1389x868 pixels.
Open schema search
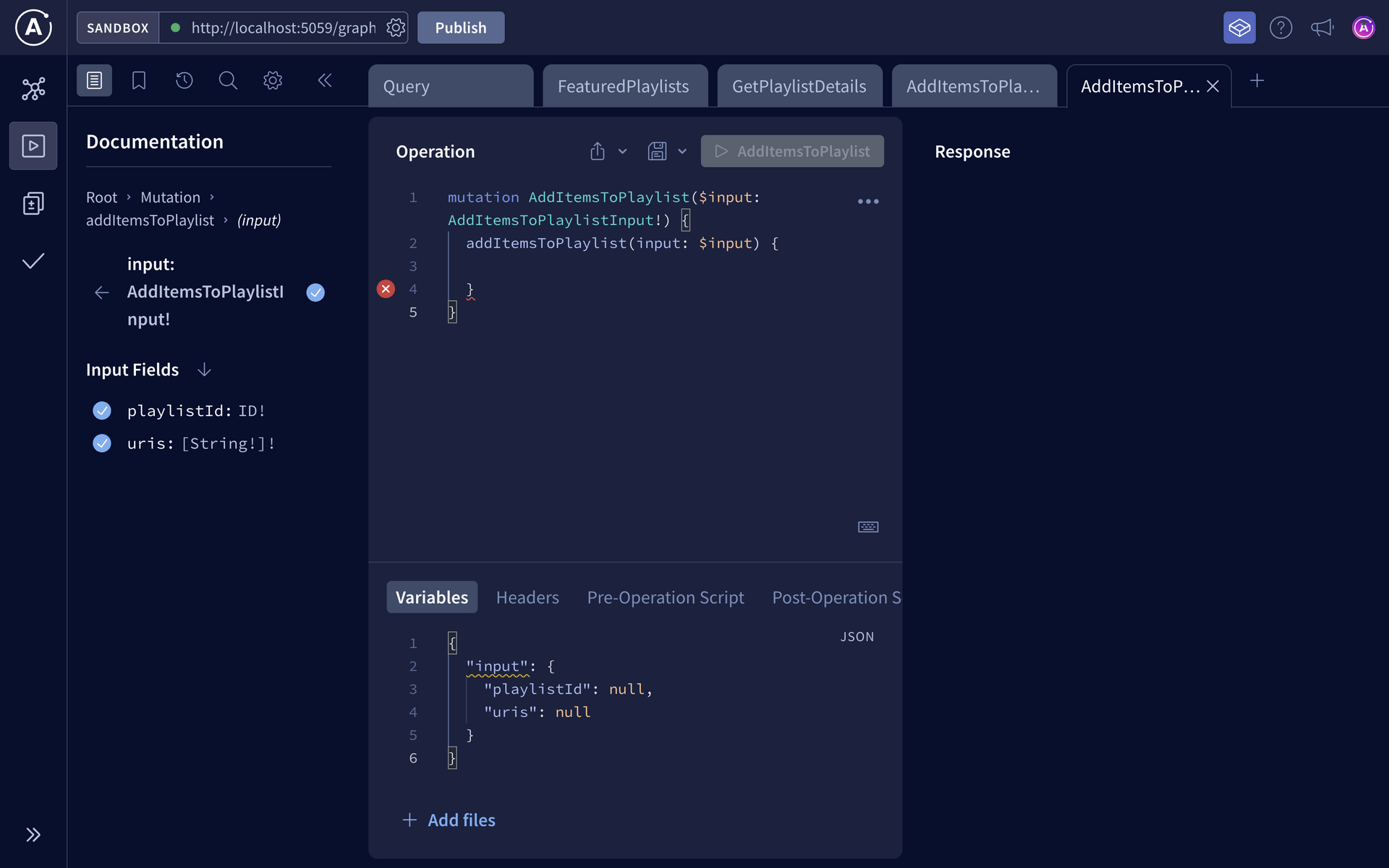click(x=228, y=80)
